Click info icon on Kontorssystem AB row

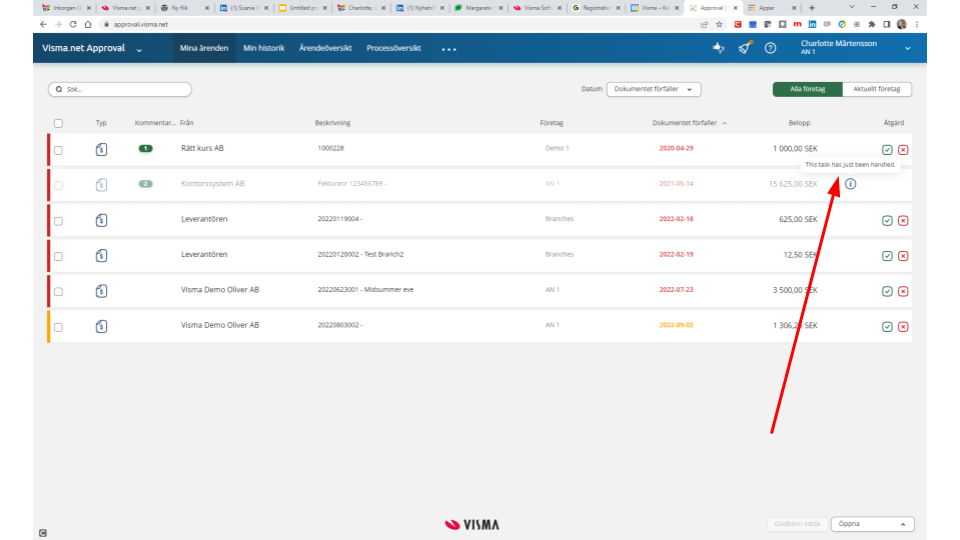850,184
